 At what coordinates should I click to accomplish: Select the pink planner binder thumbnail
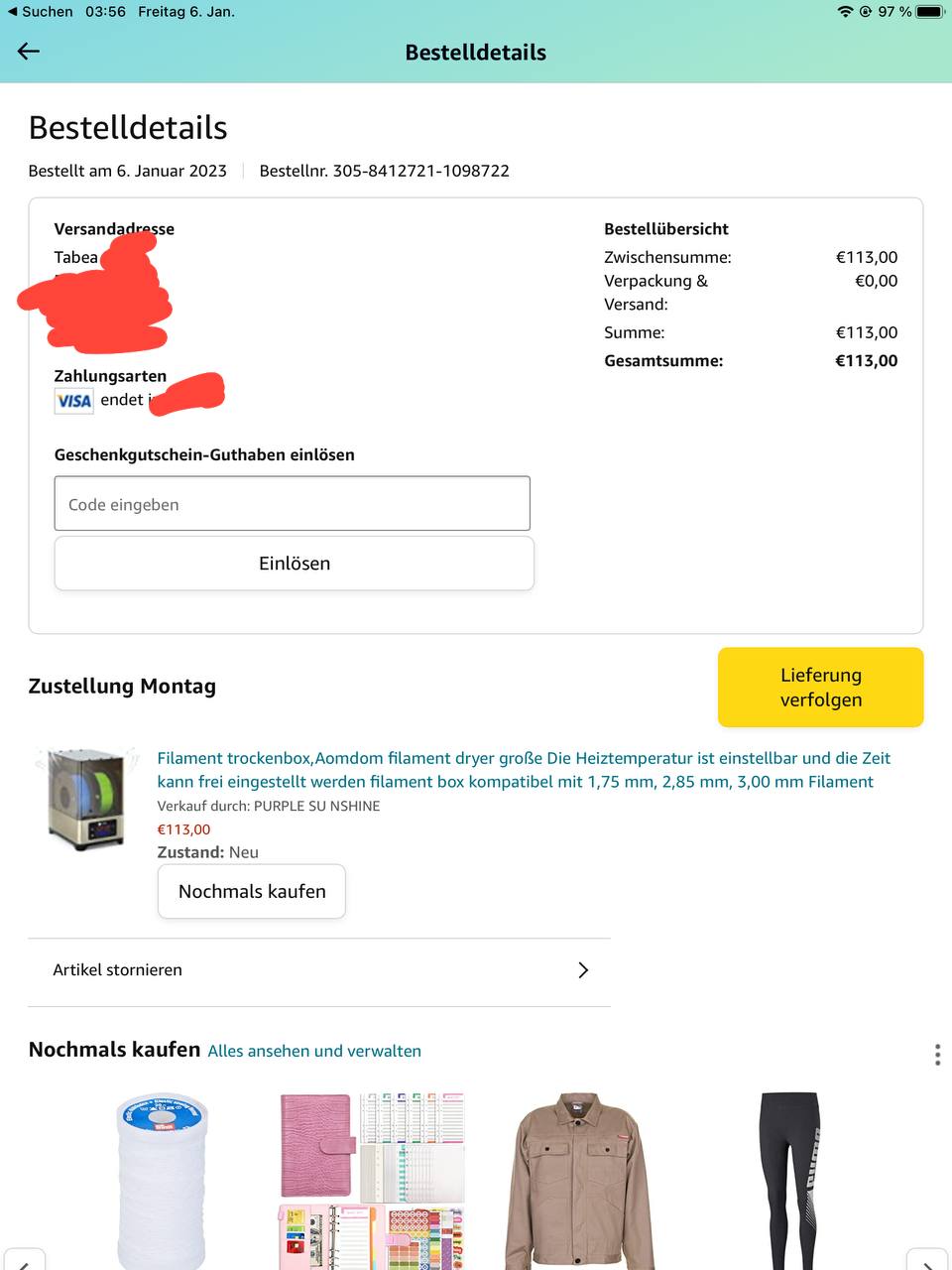(372, 1181)
